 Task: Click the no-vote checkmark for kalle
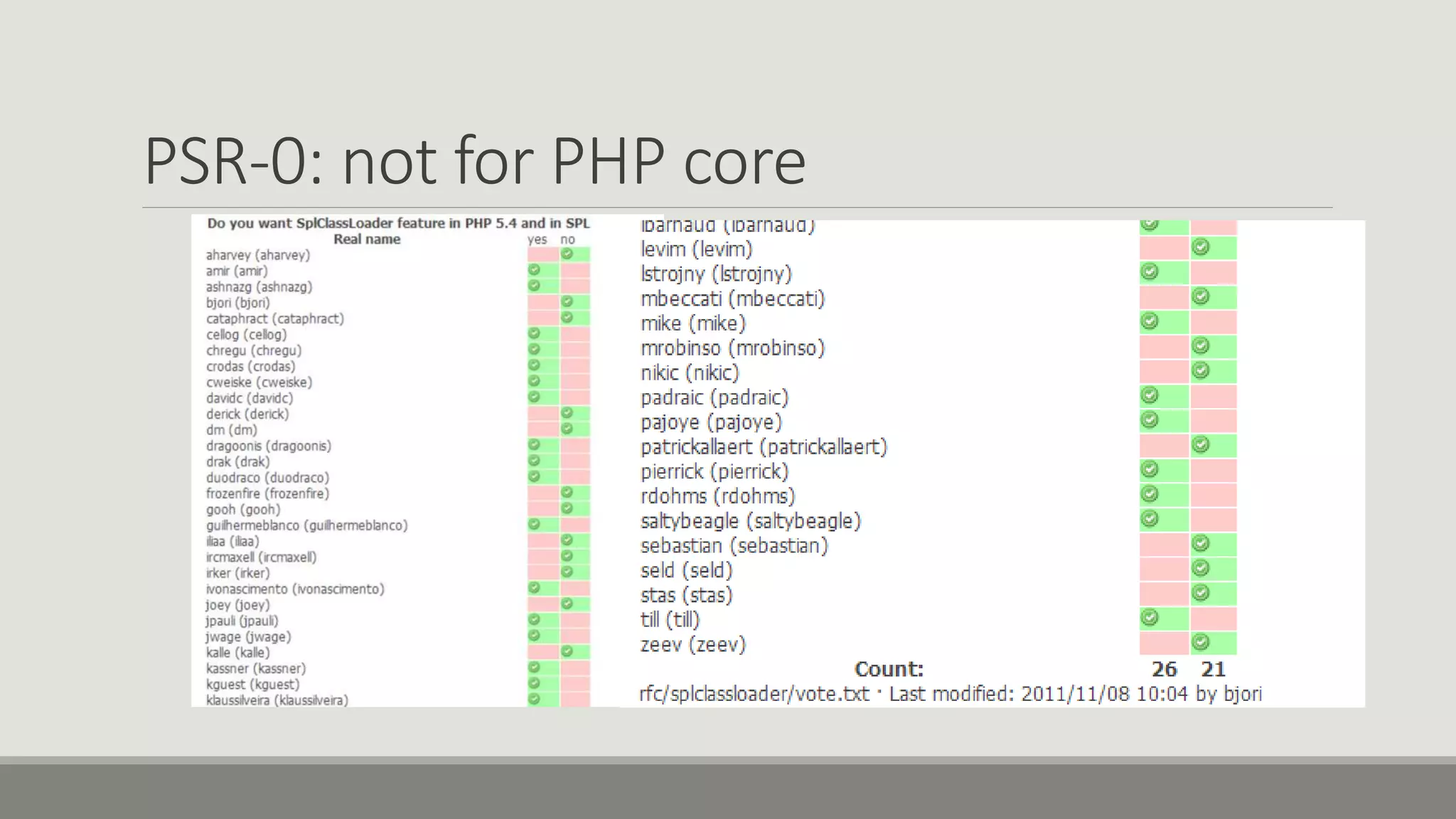click(567, 651)
